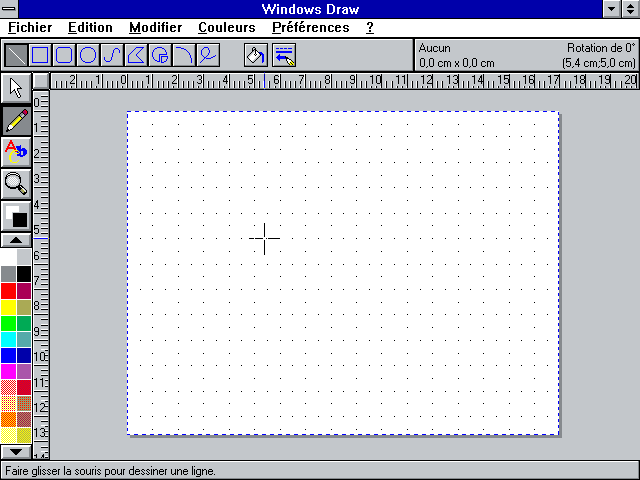The image size is (640, 480).
Task: Open the Fichier menu
Action: [30, 28]
